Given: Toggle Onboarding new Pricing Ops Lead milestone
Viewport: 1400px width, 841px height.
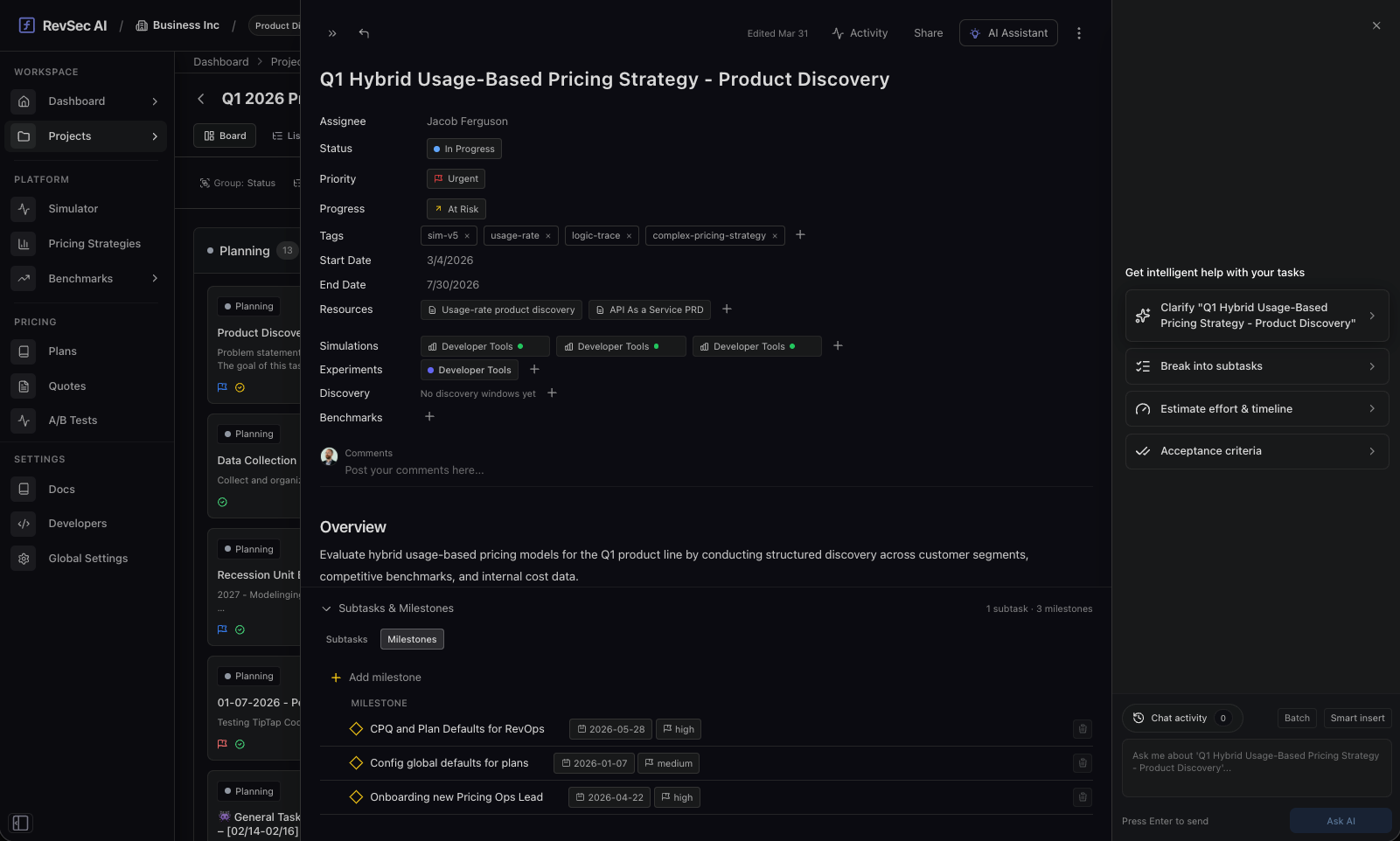Looking at the screenshot, I should pos(356,797).
